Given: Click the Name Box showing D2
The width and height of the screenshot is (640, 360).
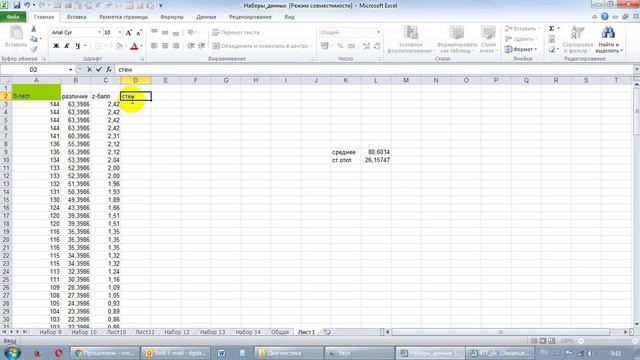Looking at the screenshot, I should (x=33, y=70).
